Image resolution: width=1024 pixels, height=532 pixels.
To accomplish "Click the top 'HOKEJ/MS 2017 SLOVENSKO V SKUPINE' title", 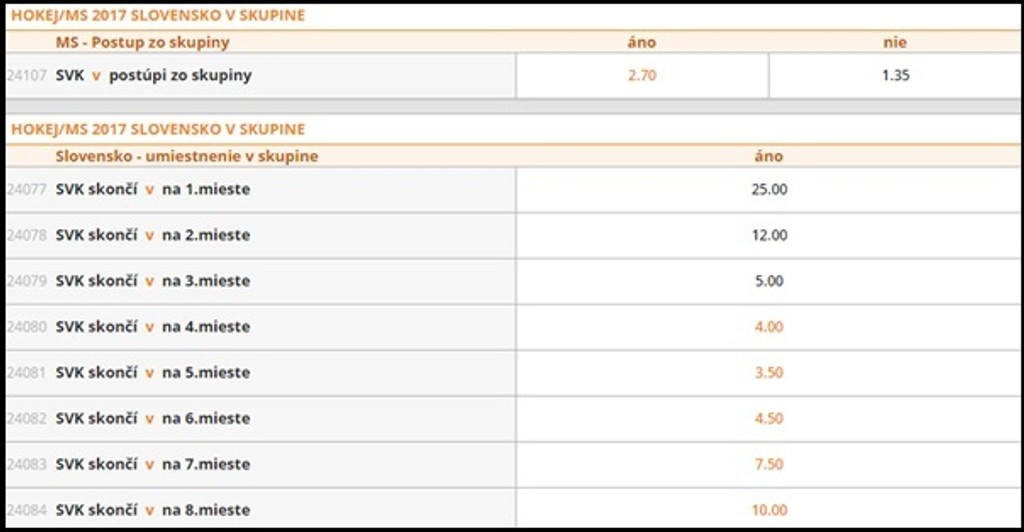I will coord(158,16).
